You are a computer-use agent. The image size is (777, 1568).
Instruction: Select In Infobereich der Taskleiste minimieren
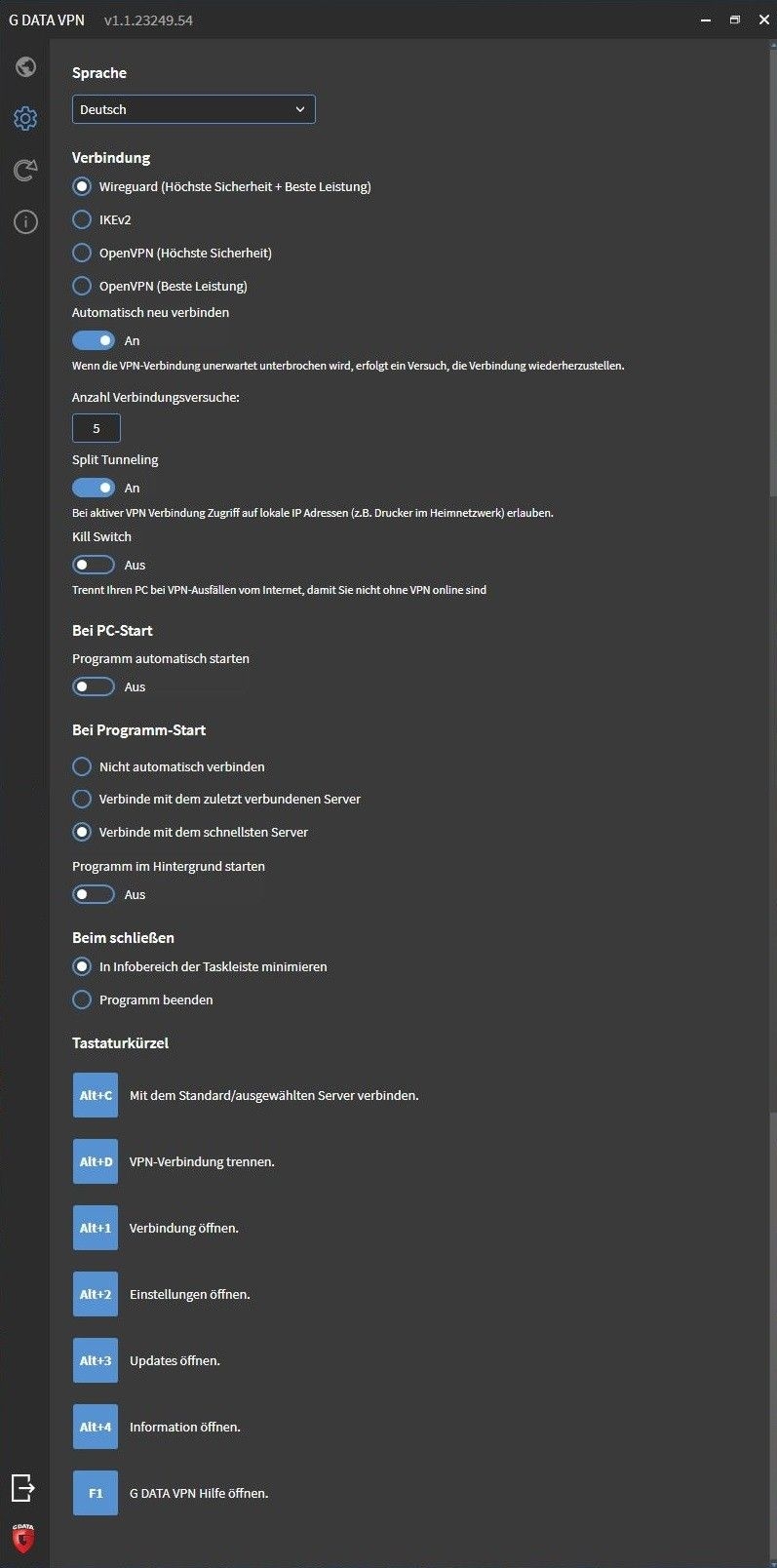click(x=82, y=966)
